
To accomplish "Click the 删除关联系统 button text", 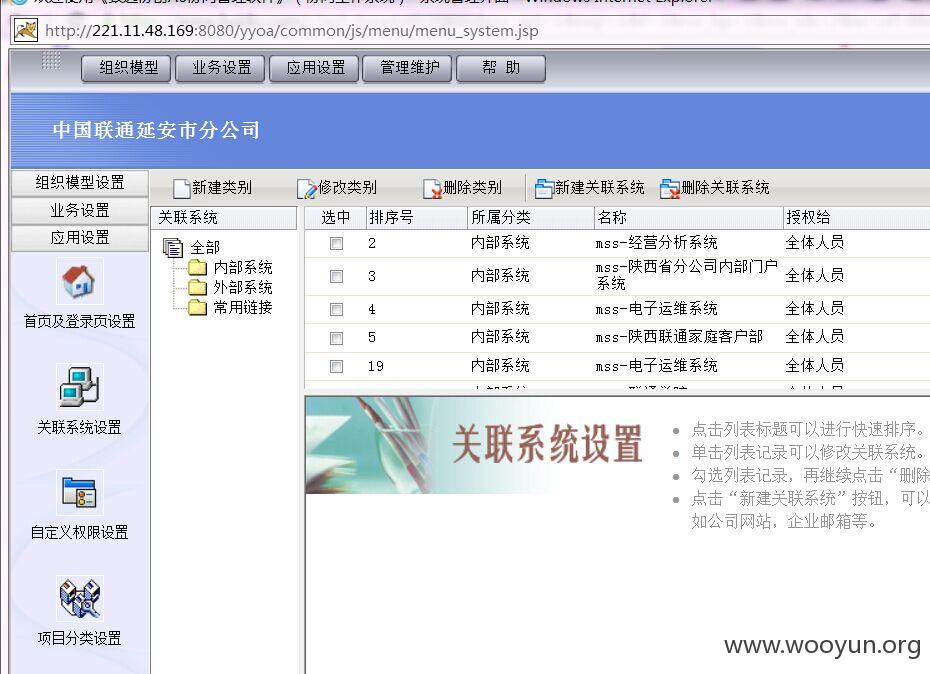I will pyautogui.click(x=725, y=188).
